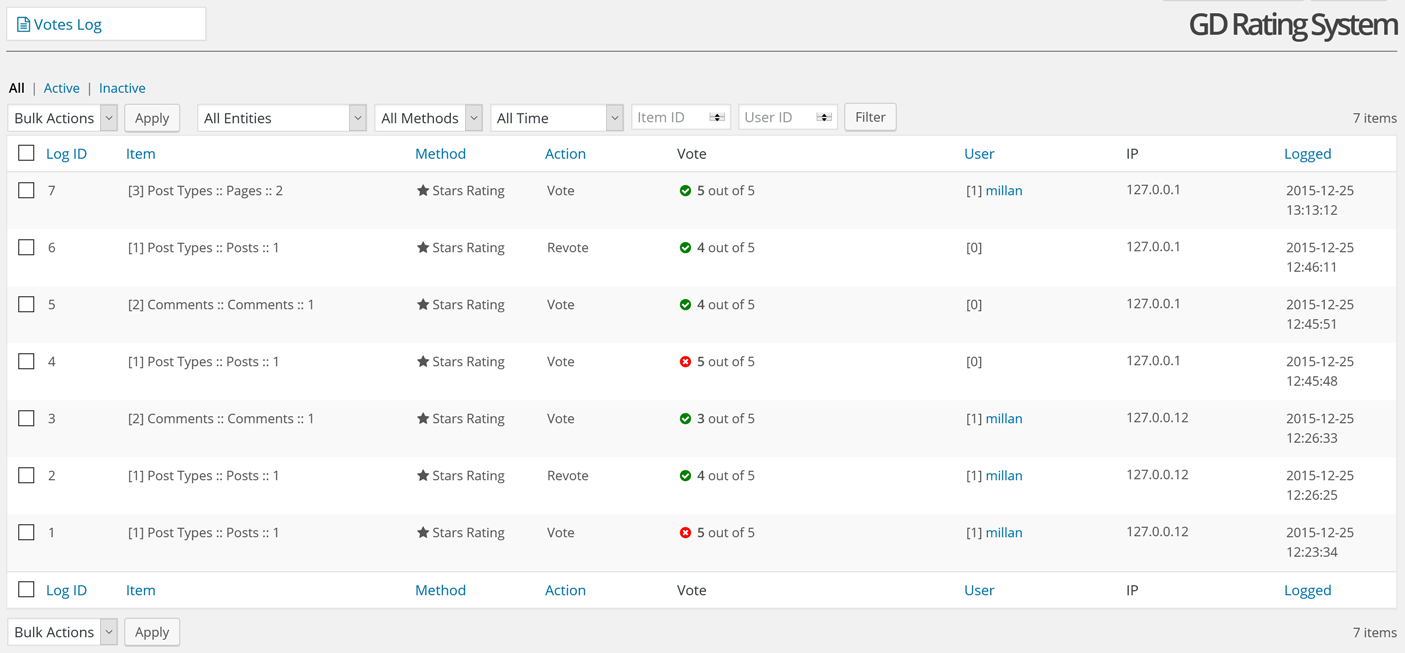Click green check icon in log 5 row

(685, 305)
